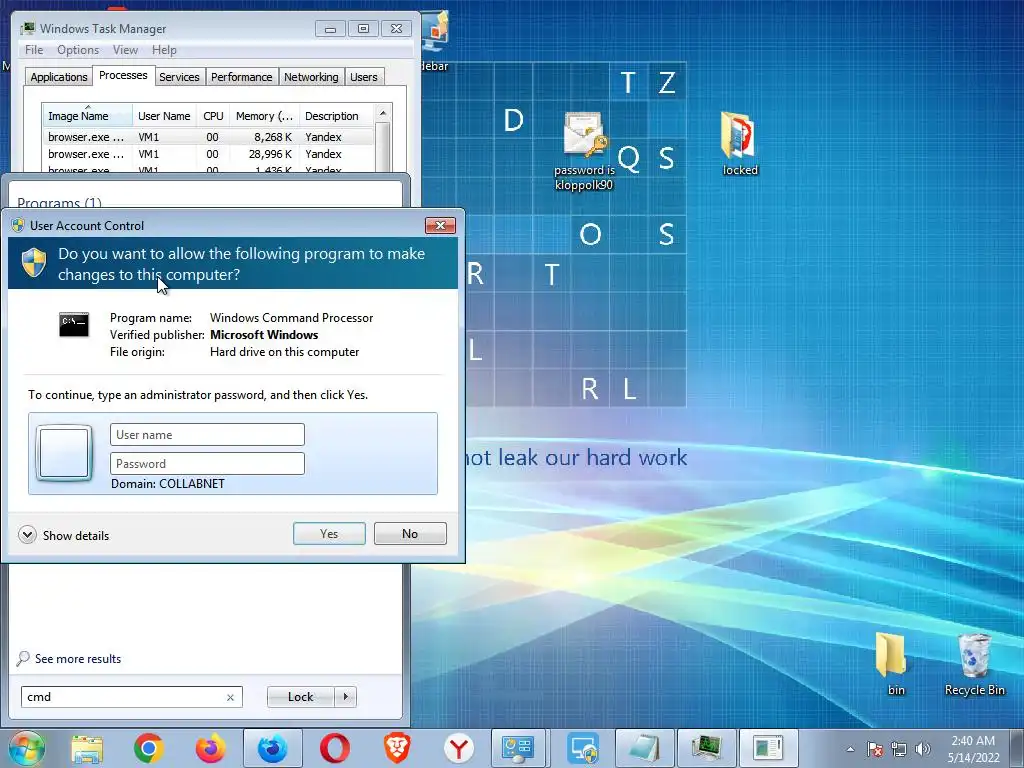Image resolution: width=1024 pixels, height=768 pixels.
Task: Open the arrow menu beside Lock
Action: tap(345, 697)
